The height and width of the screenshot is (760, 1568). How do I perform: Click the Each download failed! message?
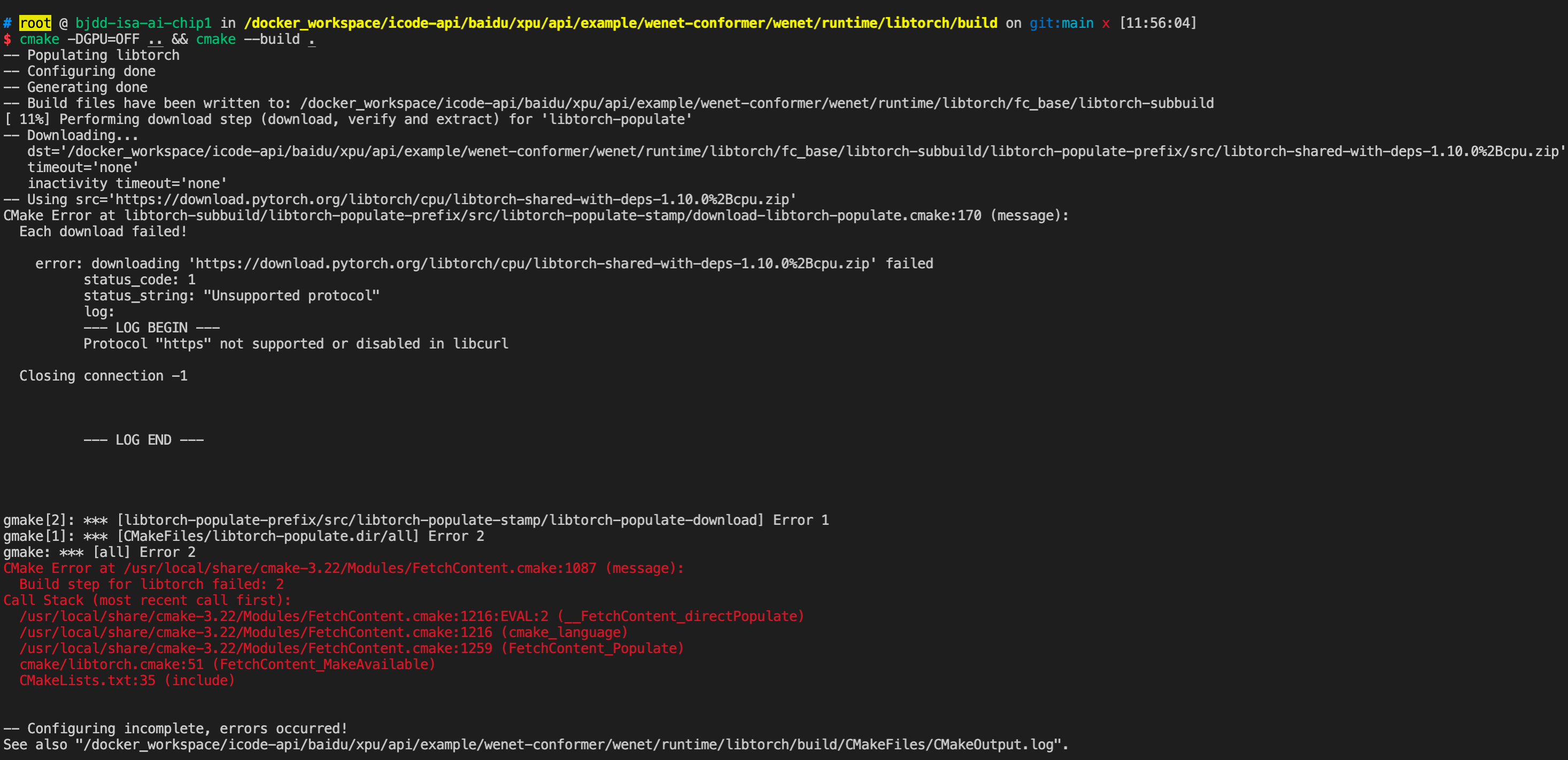tap(103, 232)
